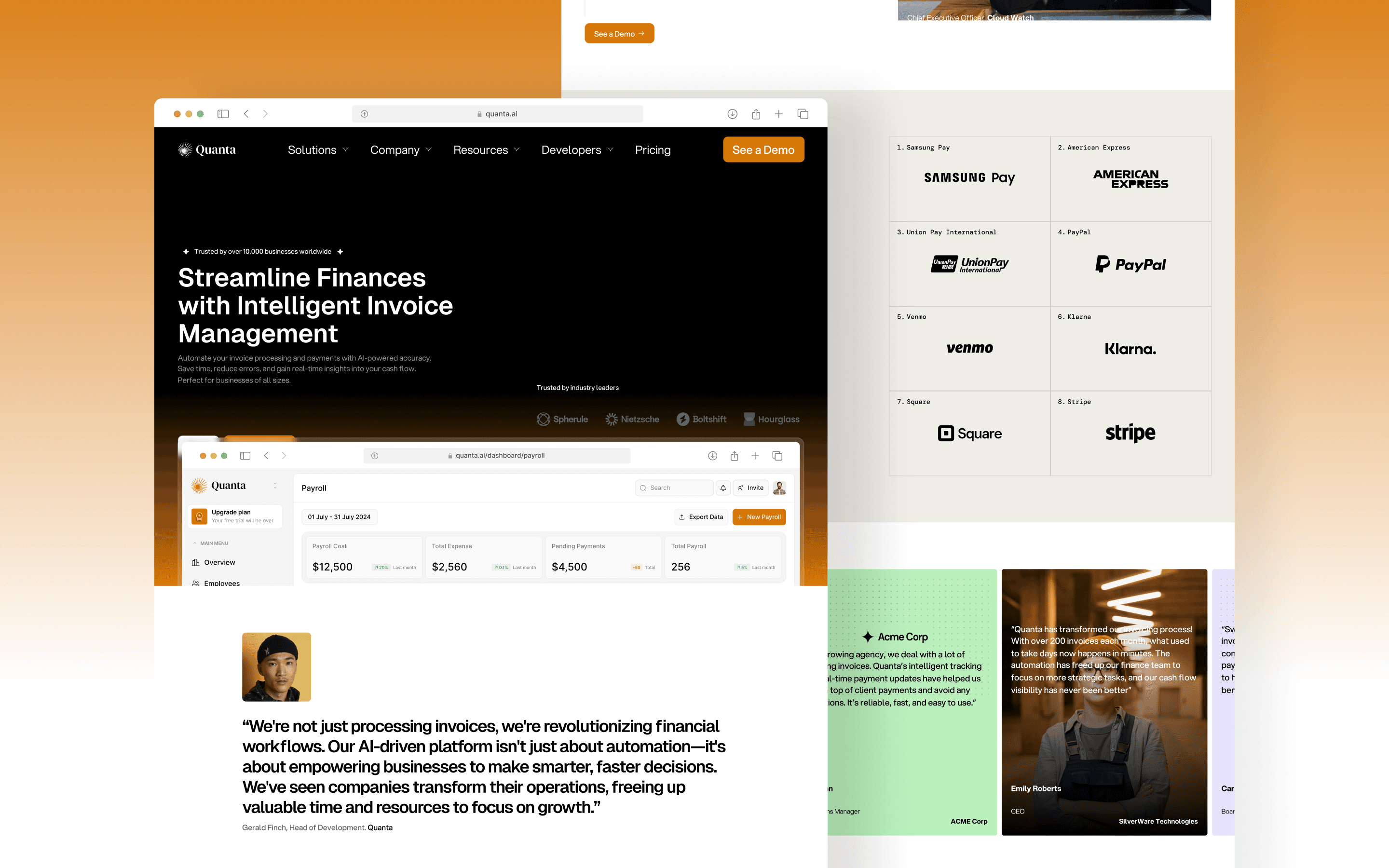Open the Pricing nav item
Screen dimensions: 1389x868
[x=653, y=150]
